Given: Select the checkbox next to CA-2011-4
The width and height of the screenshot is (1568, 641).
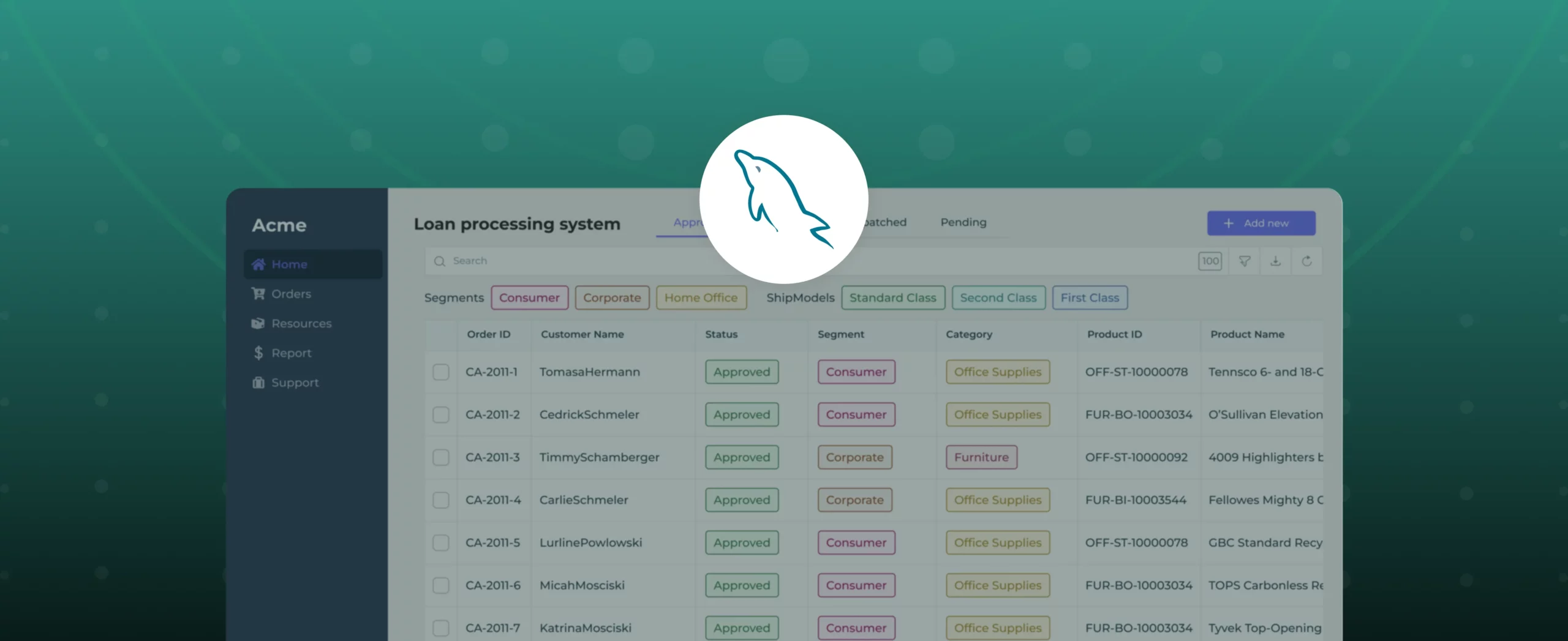Looking at the screenshot, I should pos(441,500).
